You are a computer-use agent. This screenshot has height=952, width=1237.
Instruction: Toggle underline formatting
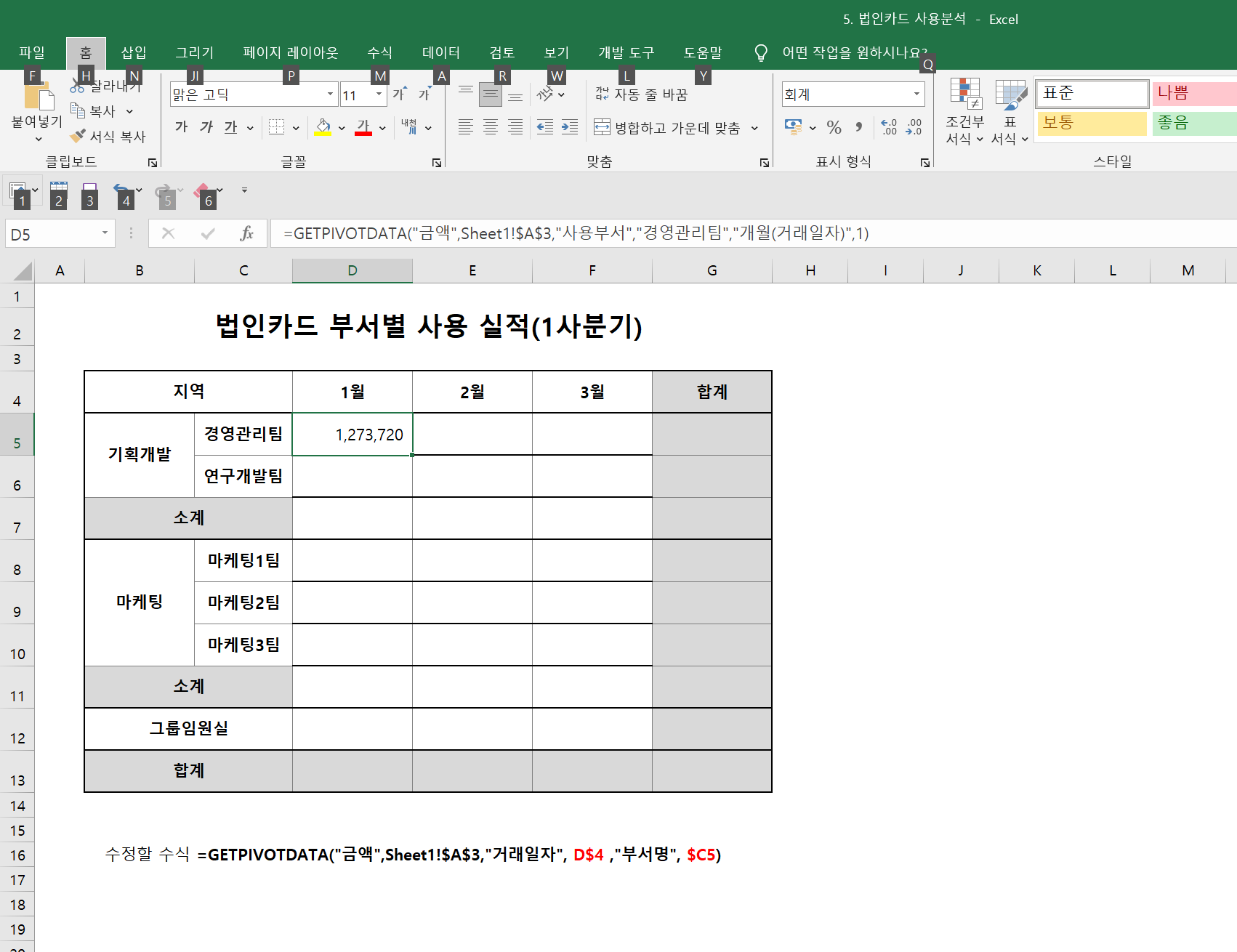pos(230,127)
